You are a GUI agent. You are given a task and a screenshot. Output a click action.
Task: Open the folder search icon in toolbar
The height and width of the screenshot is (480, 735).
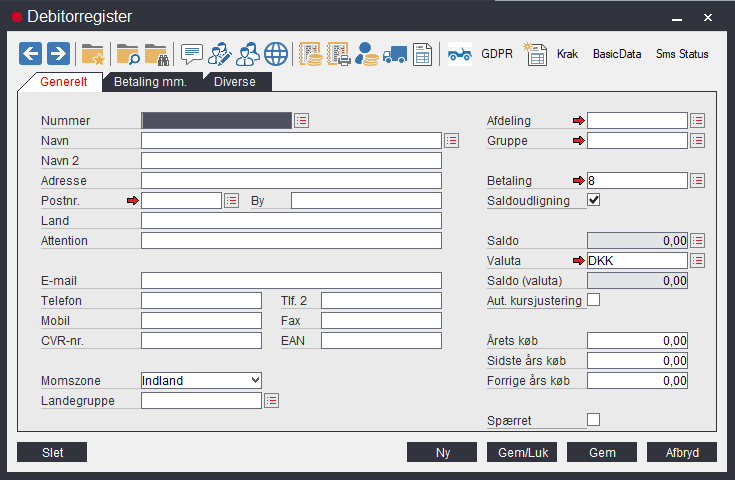(x=127, y=54)
